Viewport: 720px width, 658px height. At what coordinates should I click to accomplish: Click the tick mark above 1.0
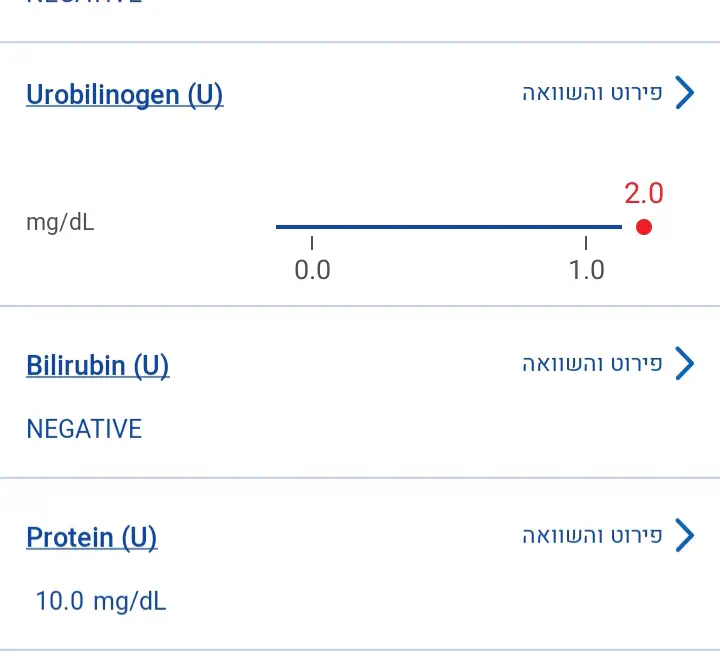pos(587,243)
